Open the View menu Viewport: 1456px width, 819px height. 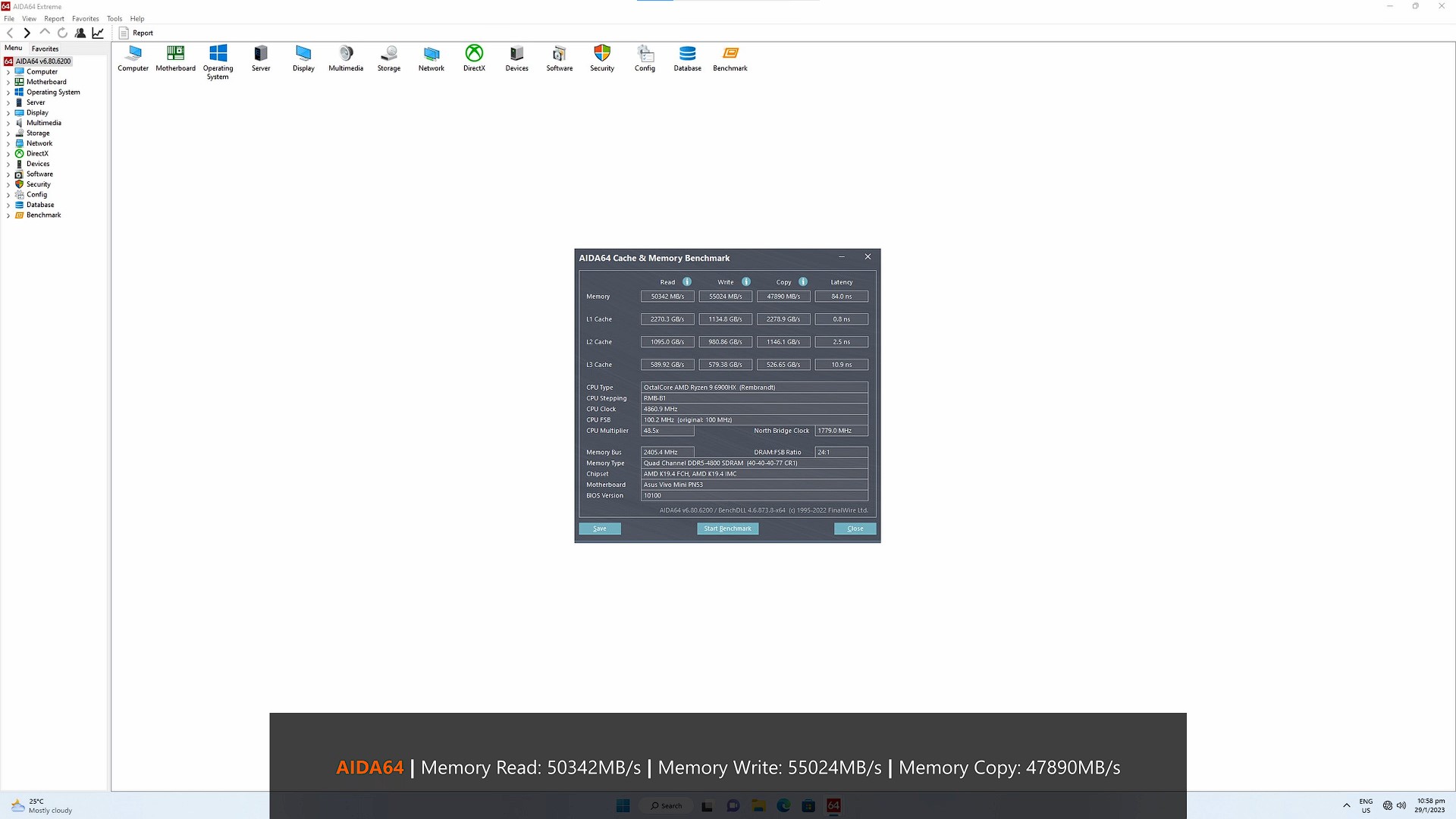tap(29, 18)
